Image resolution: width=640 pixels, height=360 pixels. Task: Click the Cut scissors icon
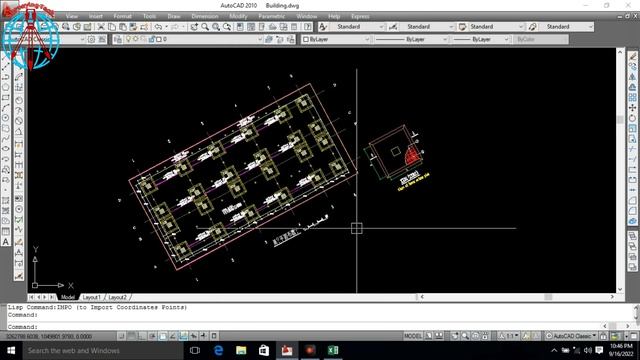point(101,27)
